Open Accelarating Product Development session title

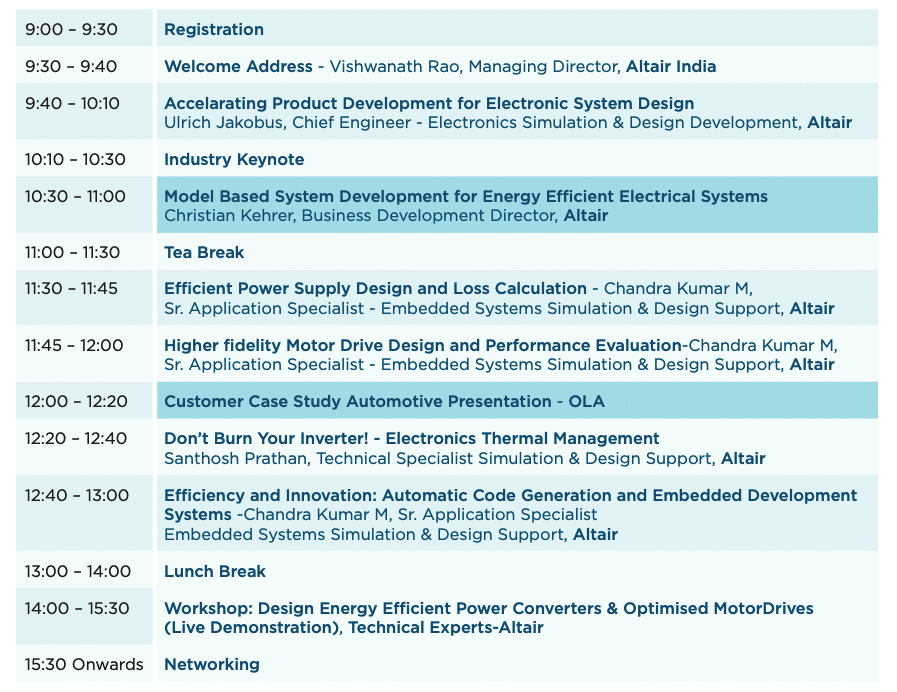(x=429, y=103)
